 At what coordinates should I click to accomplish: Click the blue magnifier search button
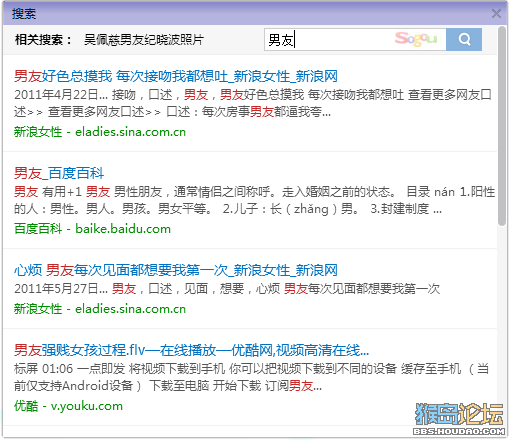pos(464,39)
